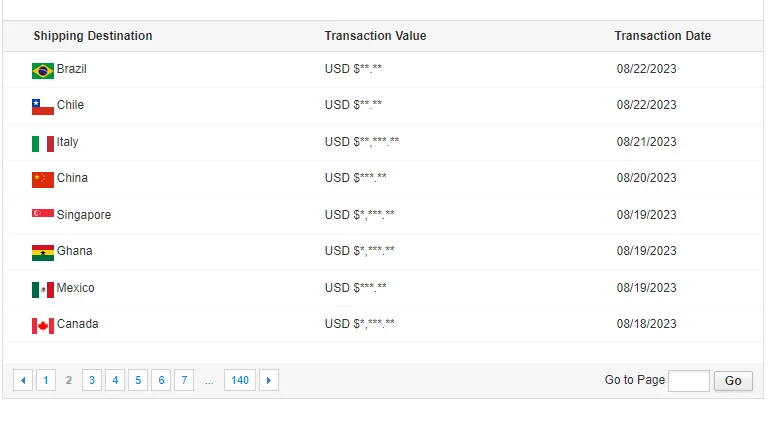The width and height of the screenshot is (773, 424).
Task: Click the China flag icon
Action: click(x=42, y=179)
